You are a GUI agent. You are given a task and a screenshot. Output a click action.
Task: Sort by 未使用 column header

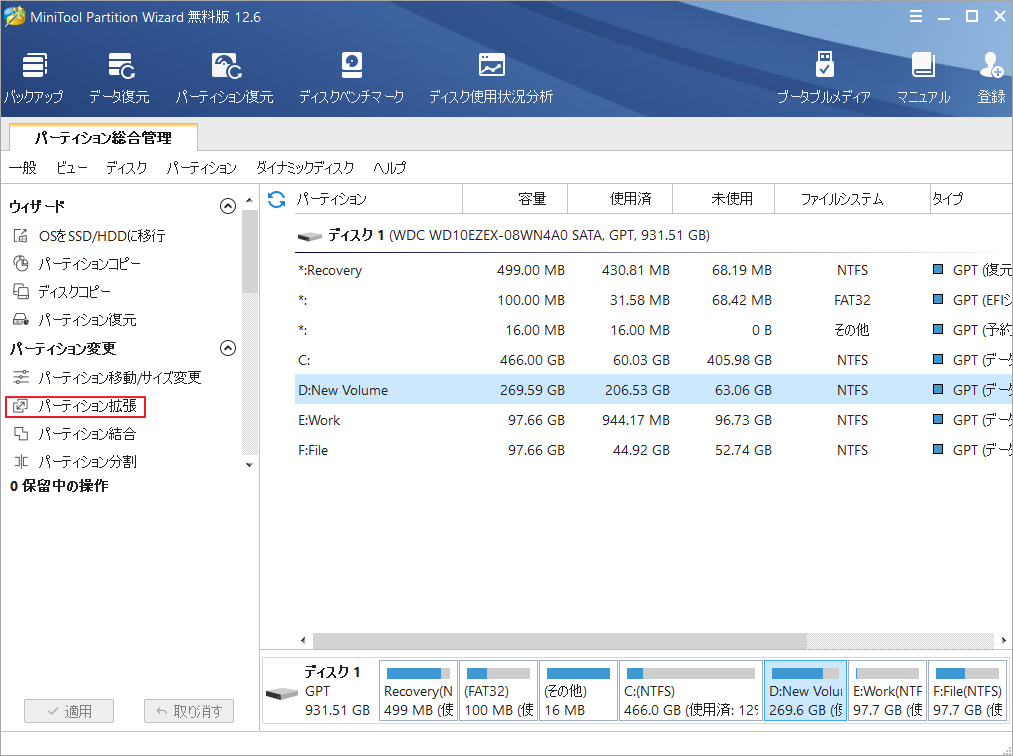click(724, 199)
